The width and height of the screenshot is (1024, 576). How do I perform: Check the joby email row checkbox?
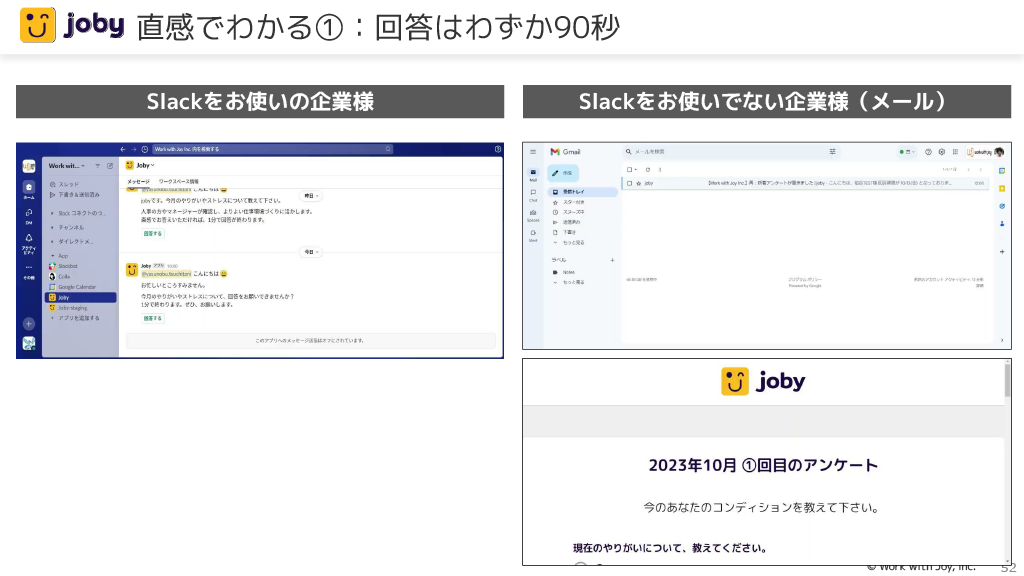628,184
